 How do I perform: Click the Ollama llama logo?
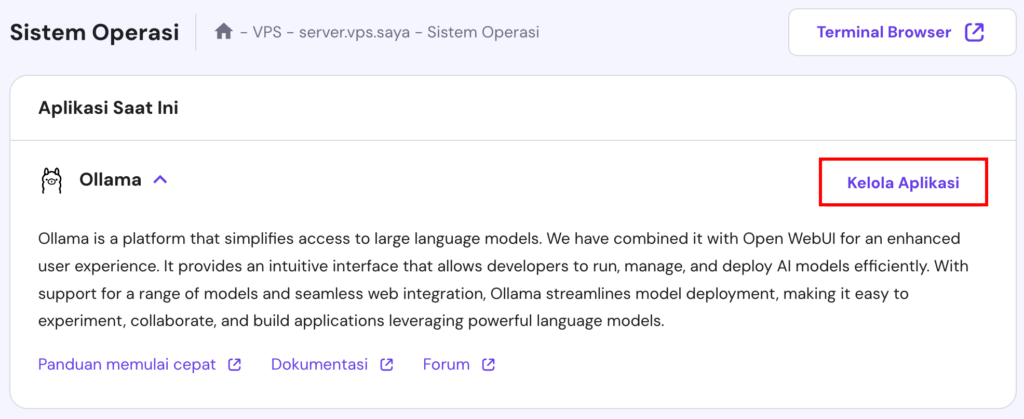(51, 181)
